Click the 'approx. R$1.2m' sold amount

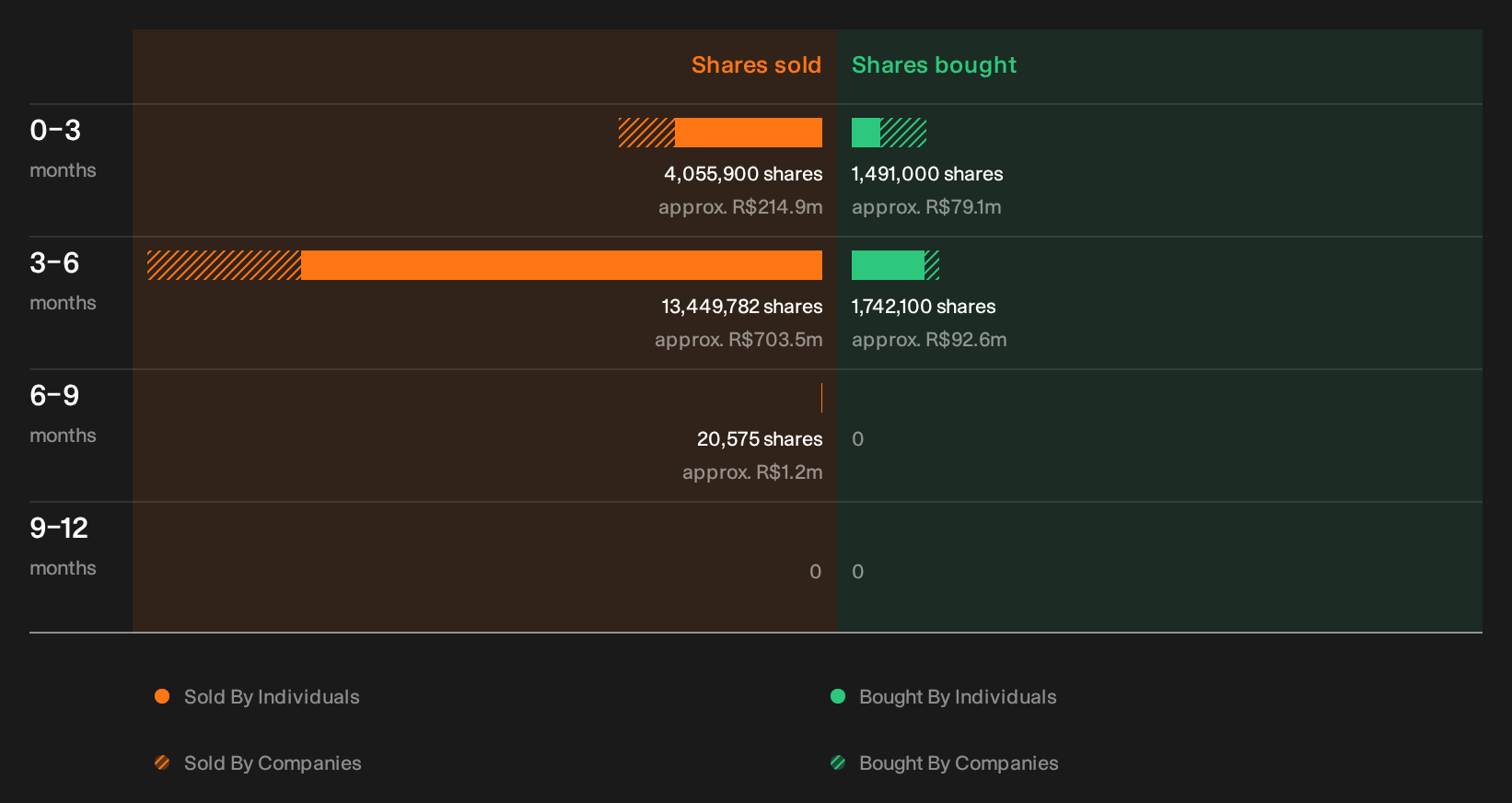click(752, 472)
